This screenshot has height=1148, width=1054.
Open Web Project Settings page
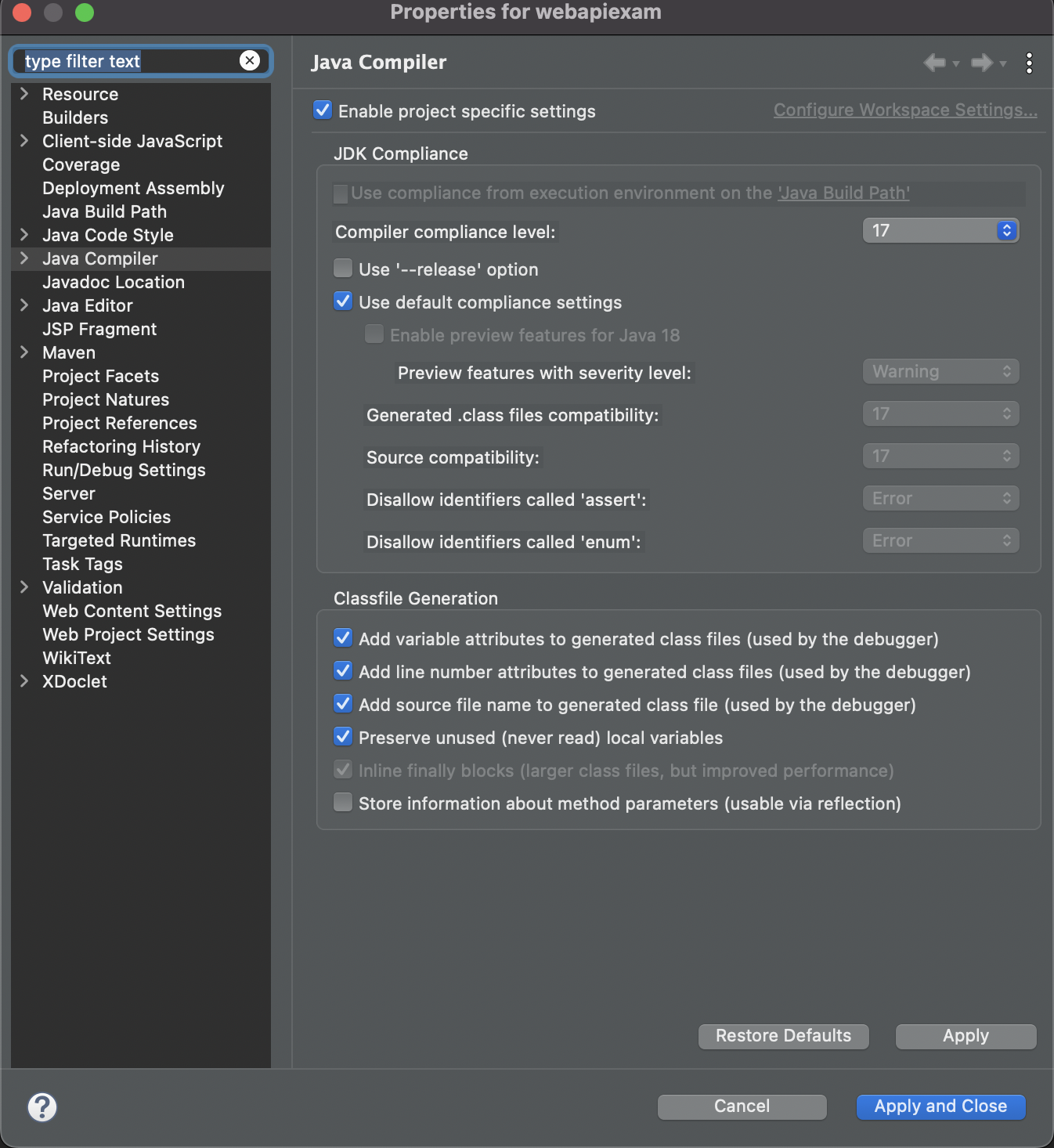click(128, 634)
